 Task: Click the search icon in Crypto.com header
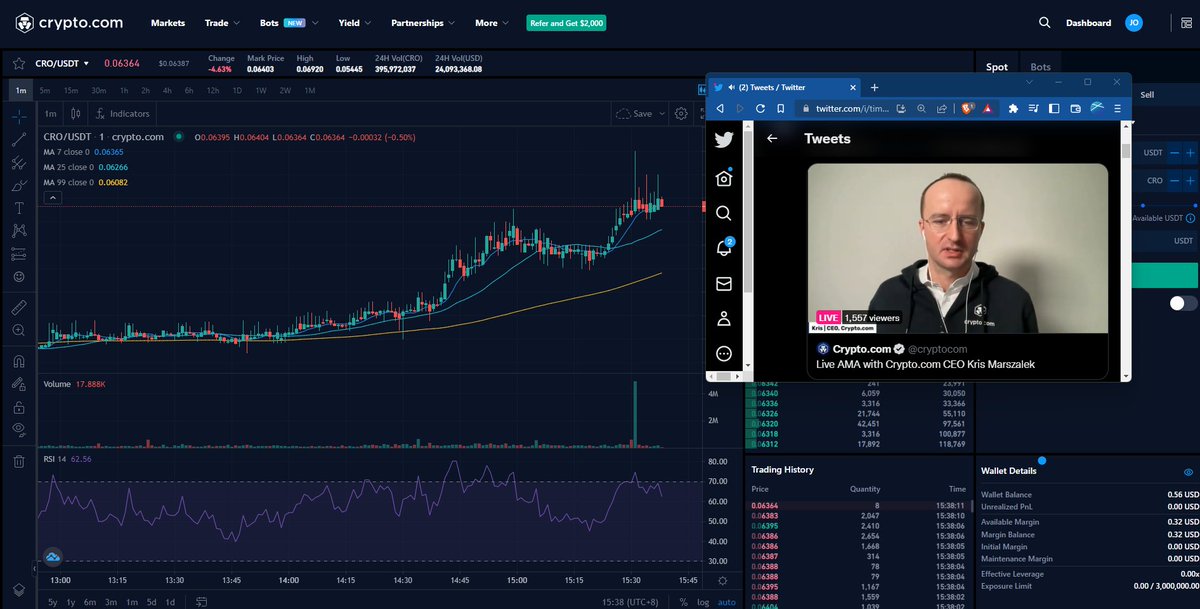click(1044, 22)
